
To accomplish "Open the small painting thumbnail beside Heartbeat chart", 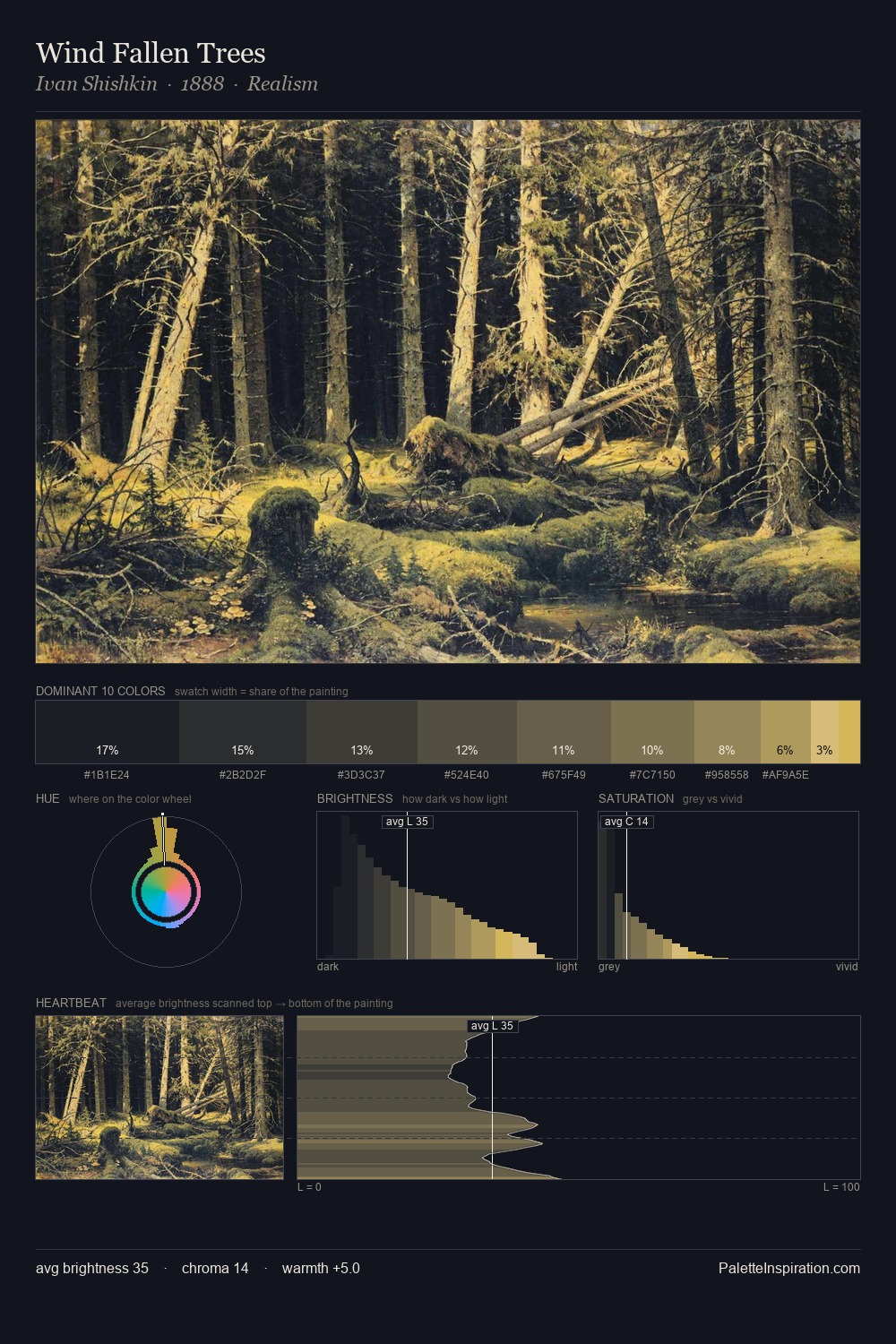I will click(159, 1098).
